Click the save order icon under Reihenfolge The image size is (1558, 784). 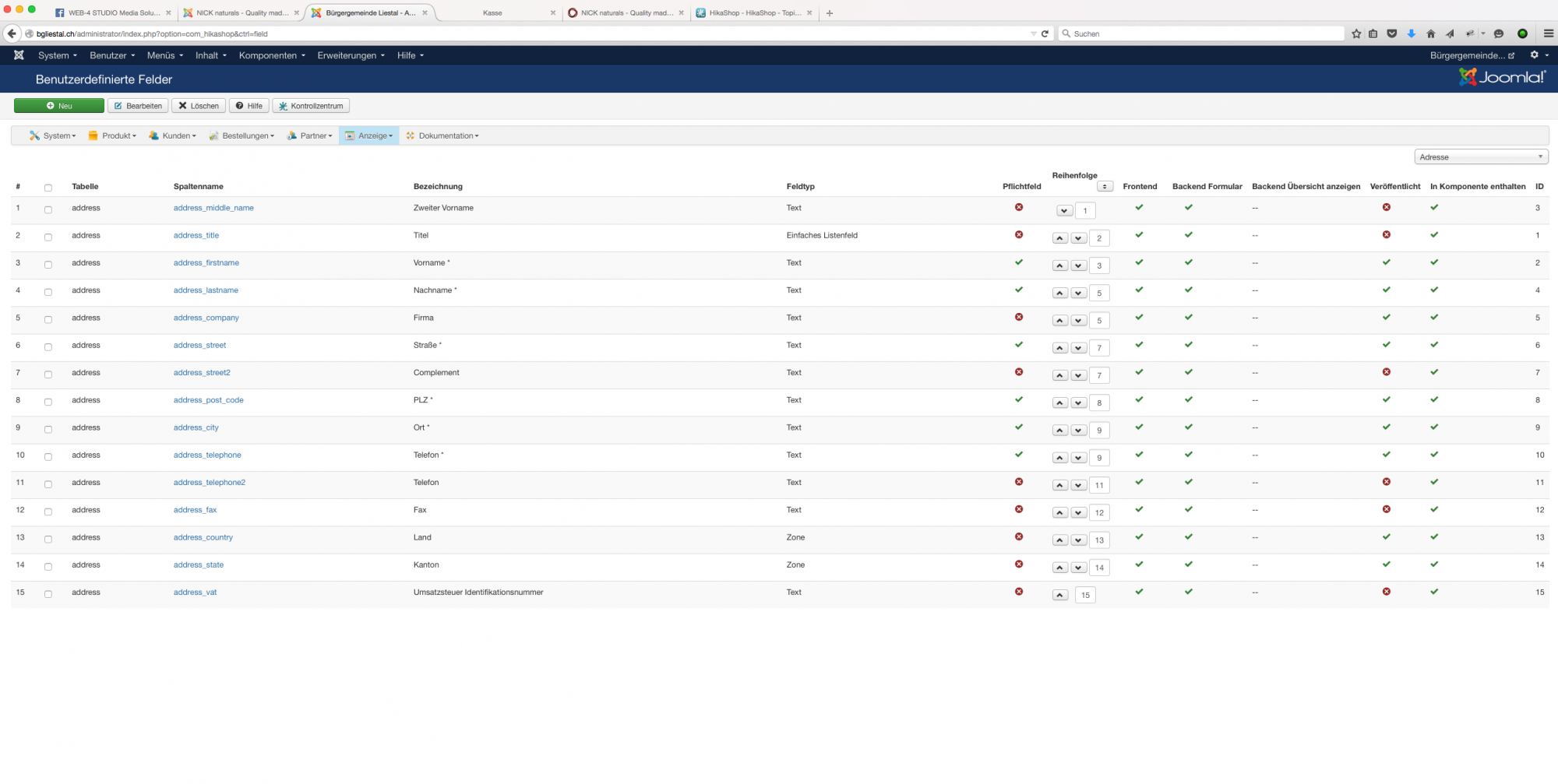coord(1105,187)
